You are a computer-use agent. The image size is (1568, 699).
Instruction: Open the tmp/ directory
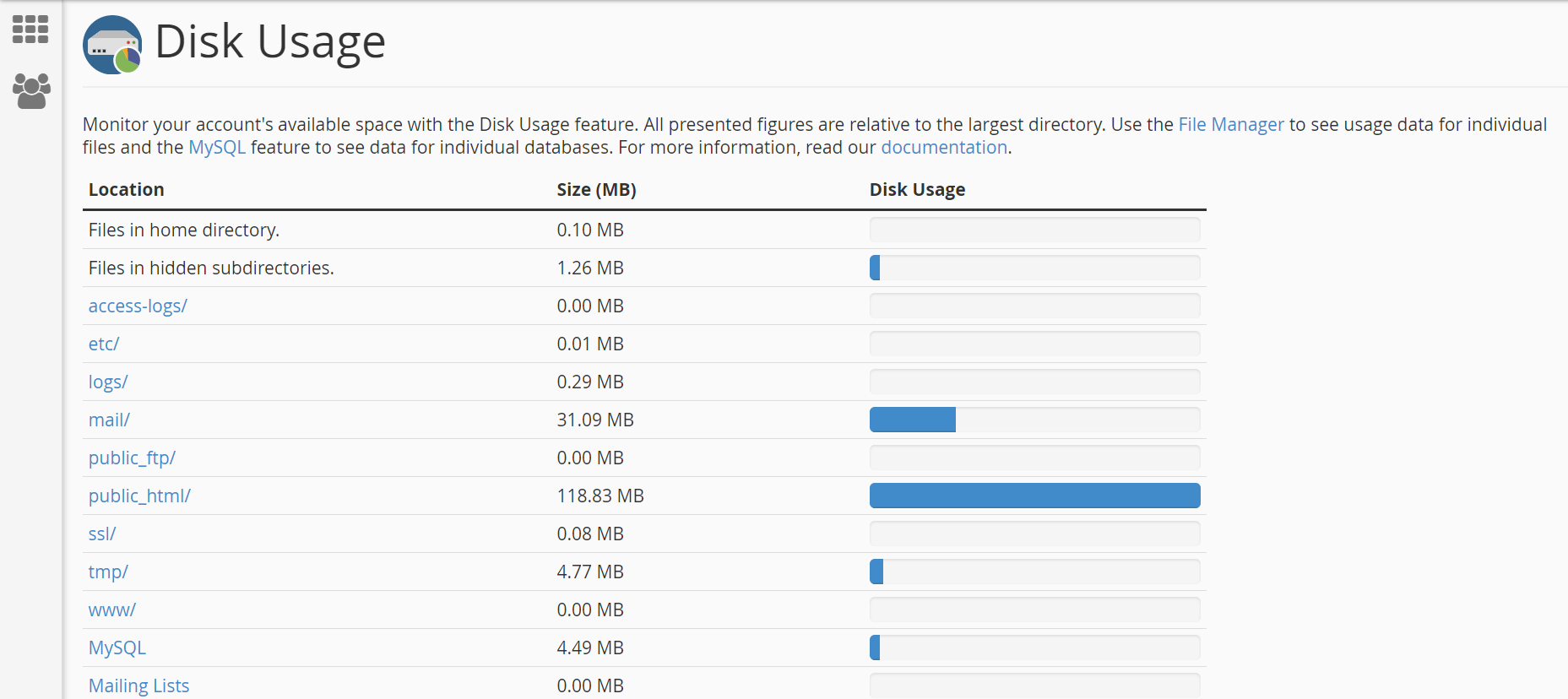[108, 572]
